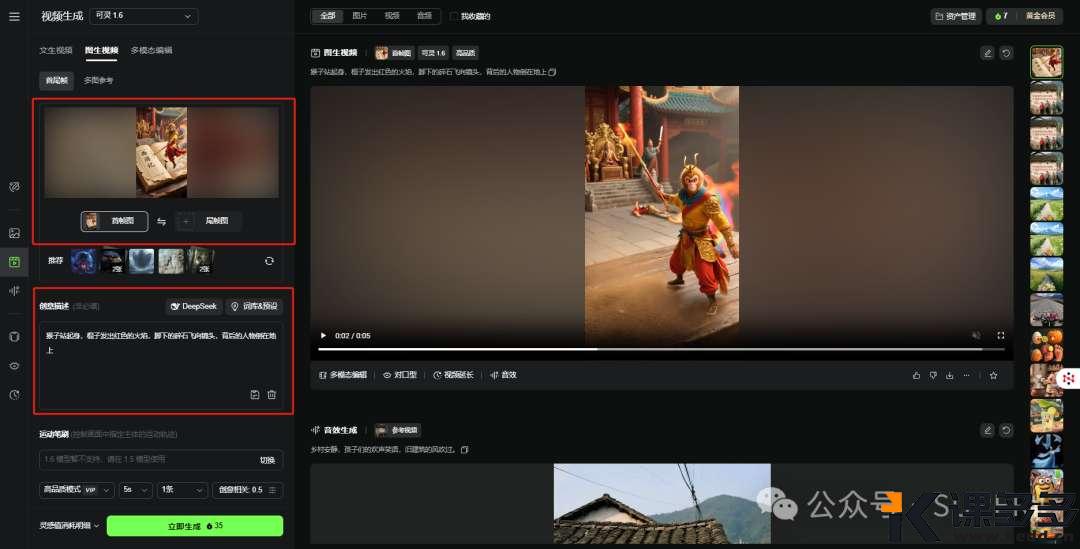Select the 多图参考 sub-tab
Viewport: 1080px width, 549px height.
point(98,80)
